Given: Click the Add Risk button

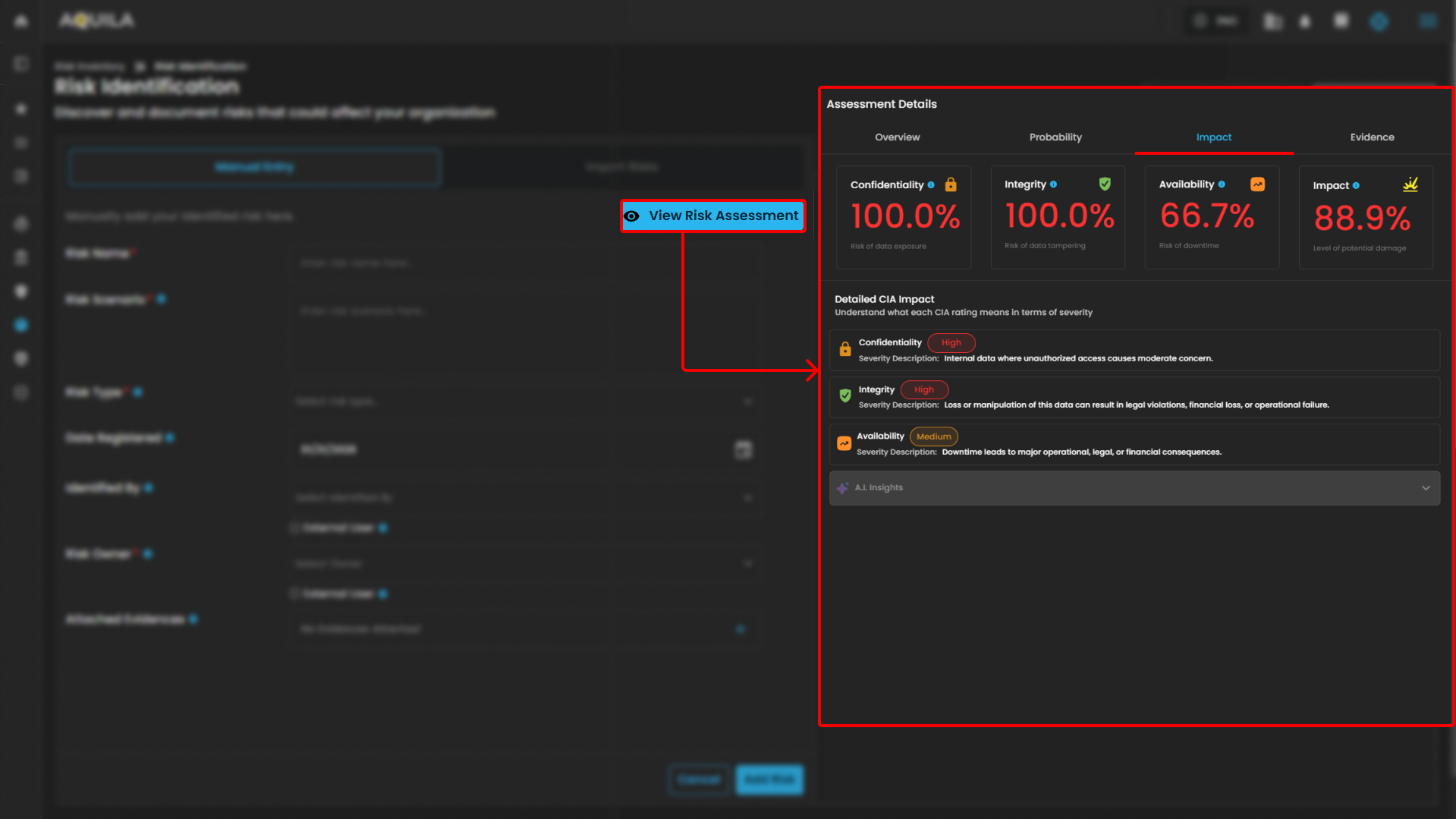Looking at the screenshot, I should (769, 780).
